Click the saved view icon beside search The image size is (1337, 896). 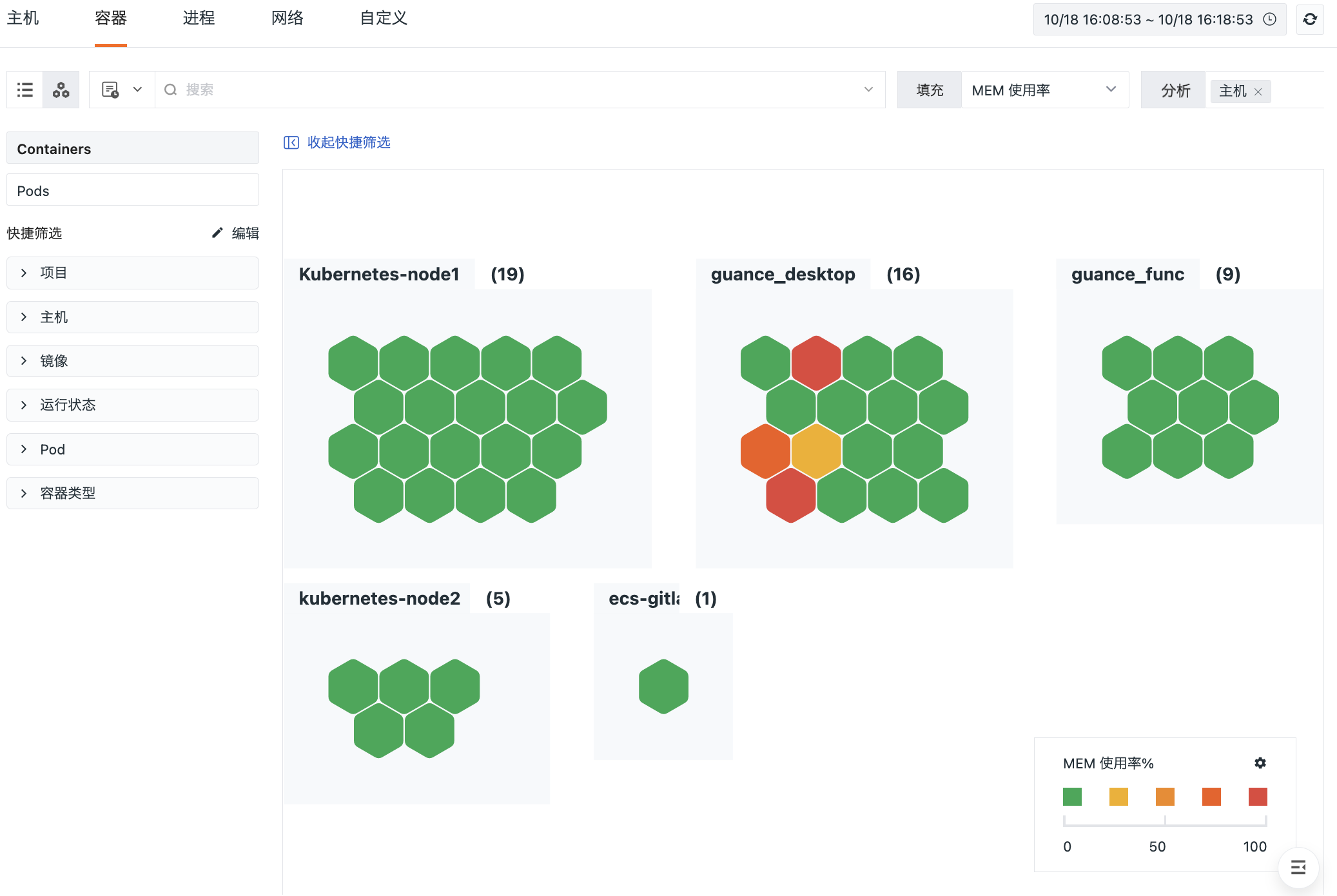click(x=111, y=90)
